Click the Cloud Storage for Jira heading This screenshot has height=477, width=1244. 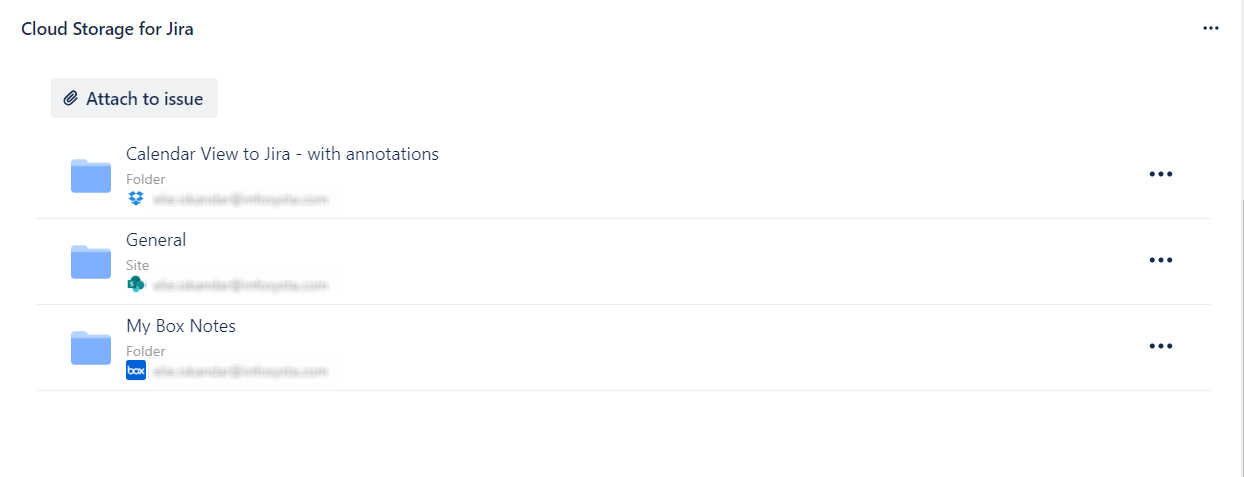pyautogui.click(x=107, y=29)
